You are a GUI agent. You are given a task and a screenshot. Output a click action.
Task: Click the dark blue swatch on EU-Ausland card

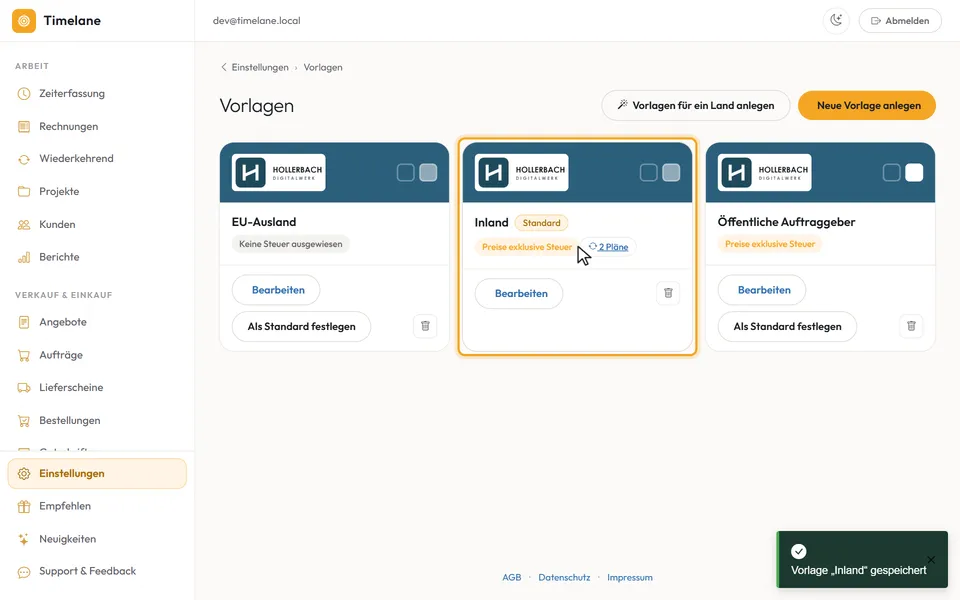pyautogui.click(x=405, y=173)
